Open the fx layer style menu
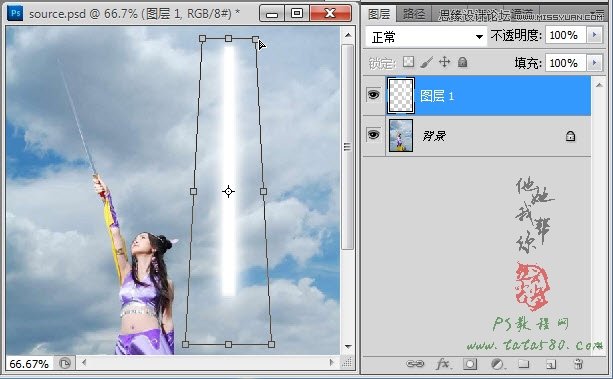Screen dimensions: 613x379 [x=443, y=364]
